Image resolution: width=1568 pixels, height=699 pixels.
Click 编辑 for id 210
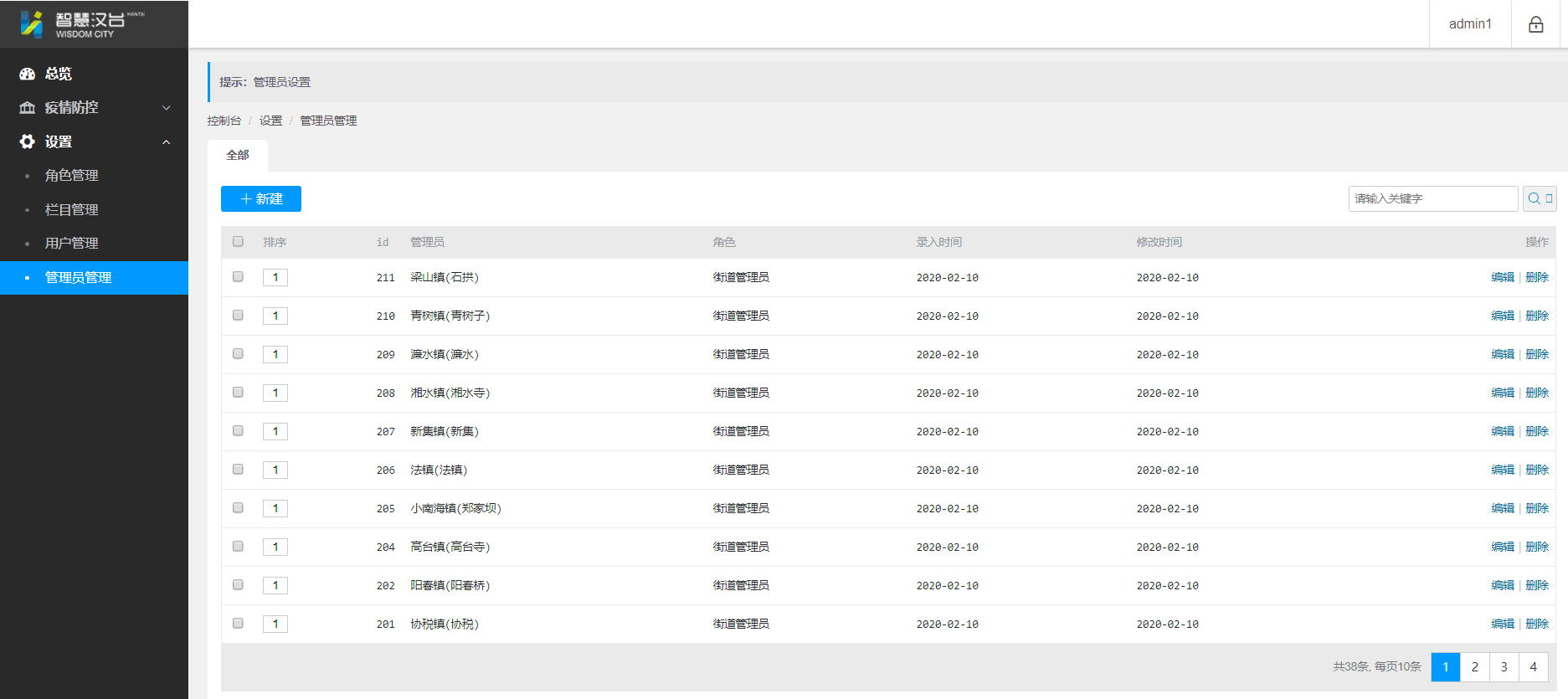coord(1503,316)
